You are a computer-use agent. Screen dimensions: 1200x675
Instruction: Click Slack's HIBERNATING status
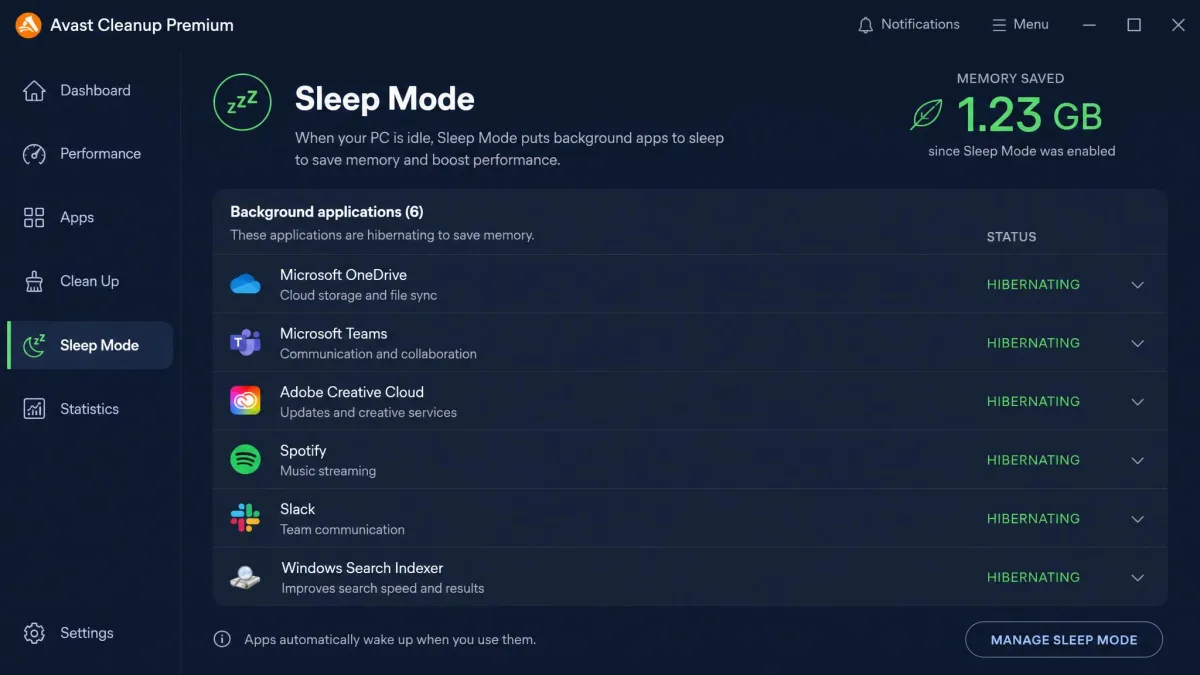(1033, 519)
